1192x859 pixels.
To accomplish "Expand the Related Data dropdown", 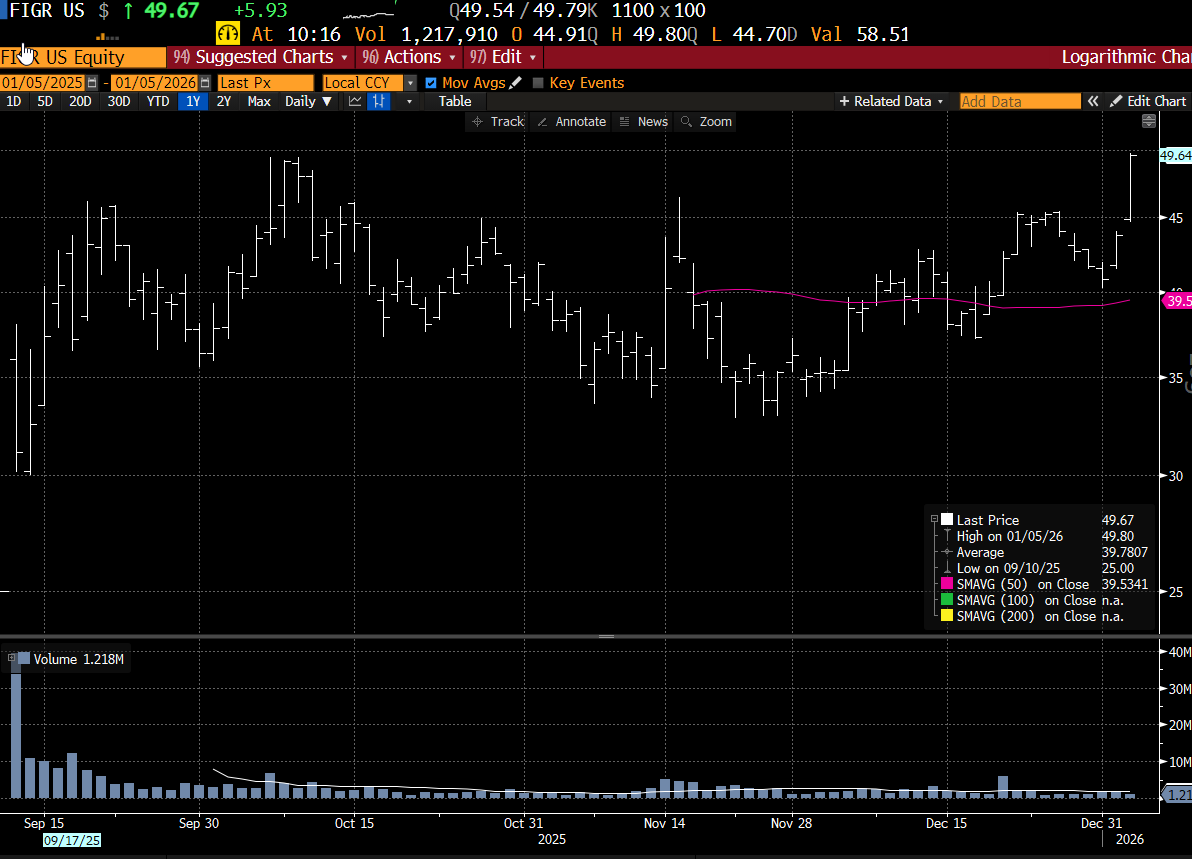I will pos(890,101).
